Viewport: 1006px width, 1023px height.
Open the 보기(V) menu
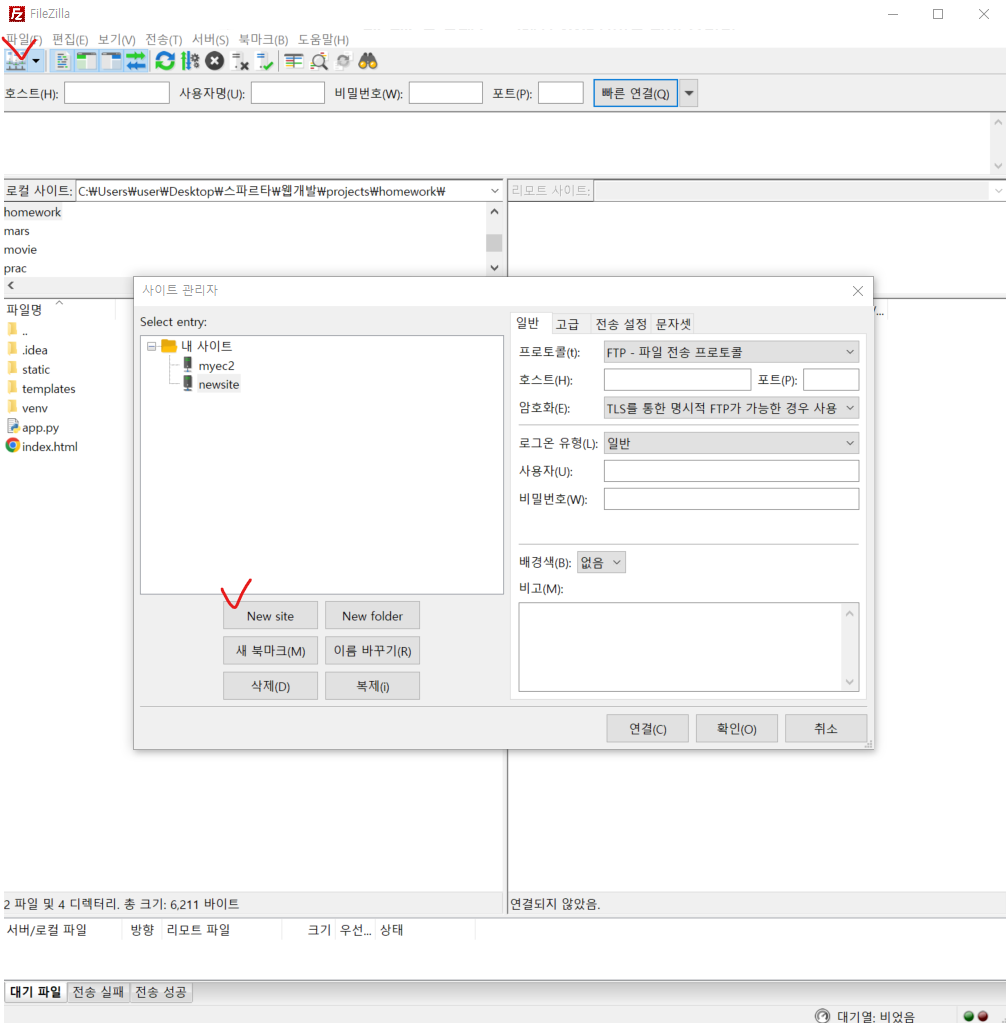pyautogui.click(x=117, y=40)
